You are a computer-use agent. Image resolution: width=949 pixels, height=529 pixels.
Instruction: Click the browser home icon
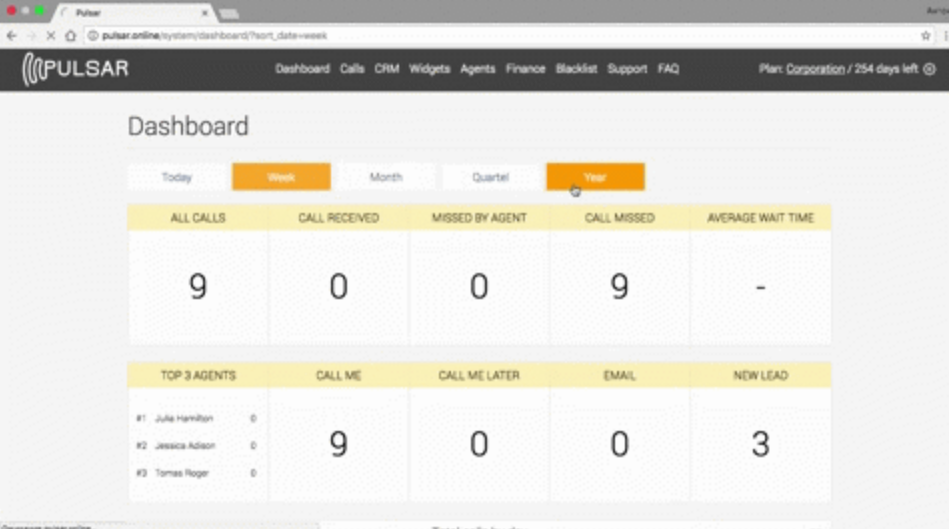pyautogui.click(x=71, y=36)
